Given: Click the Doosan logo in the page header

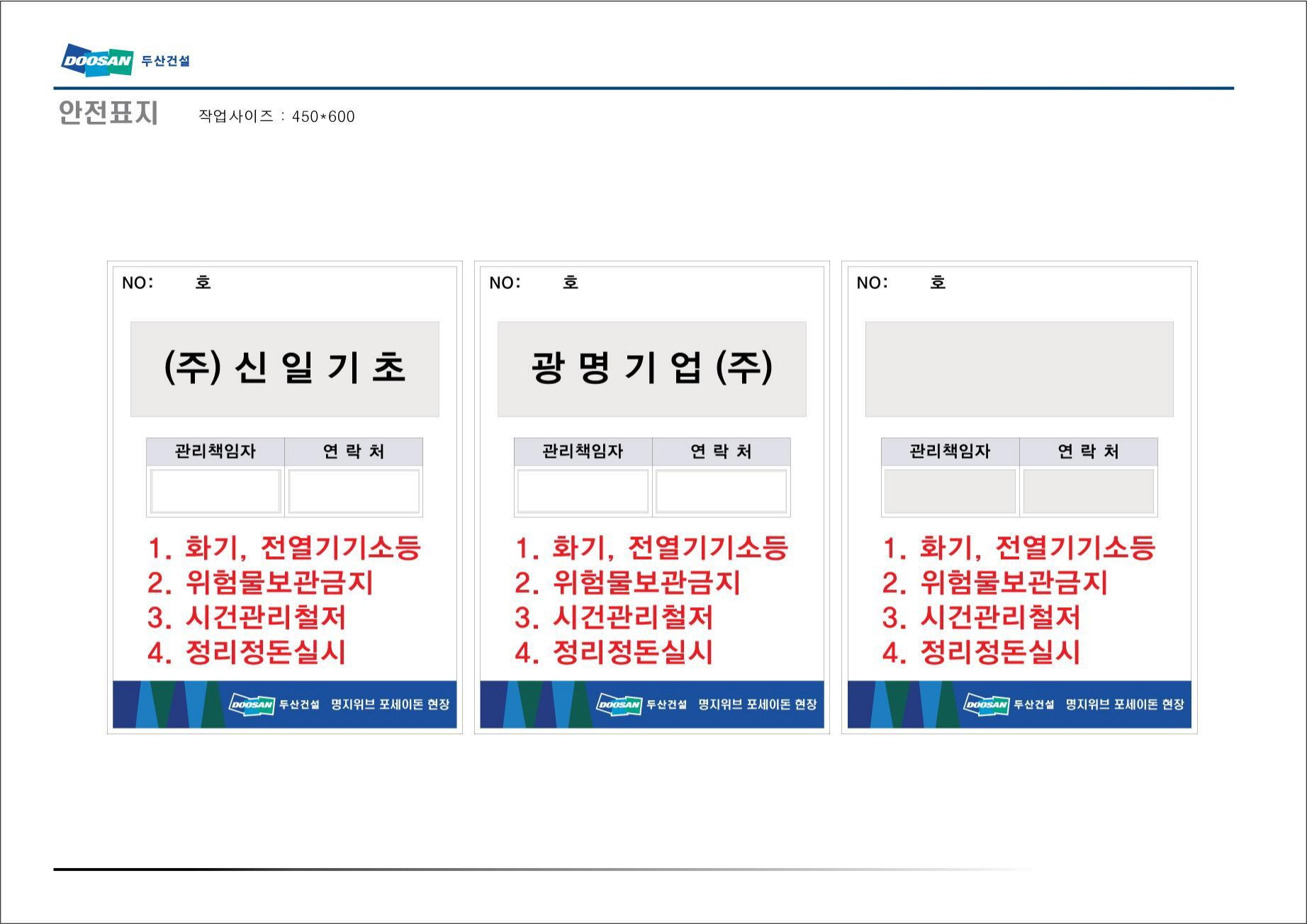Looking at the screenshot, I should (x=97, y=60).
